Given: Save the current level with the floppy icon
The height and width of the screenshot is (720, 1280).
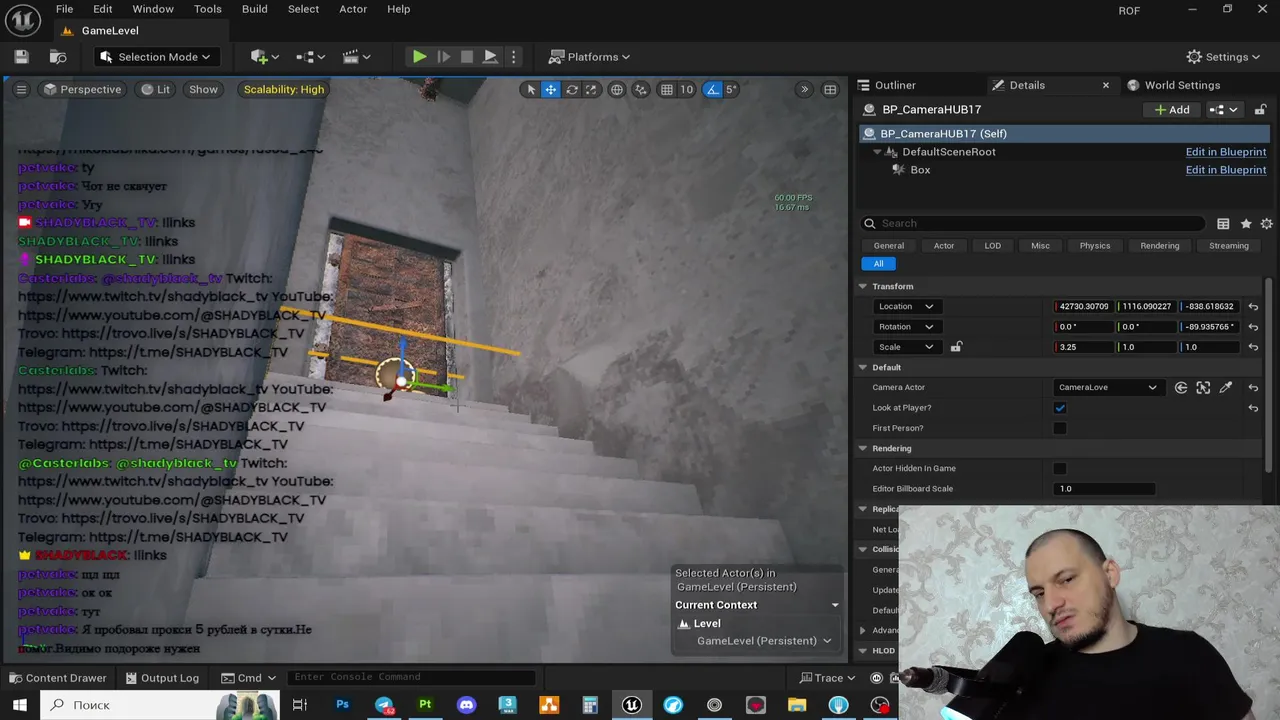Looking at the screenshot, I should (21, 57).
